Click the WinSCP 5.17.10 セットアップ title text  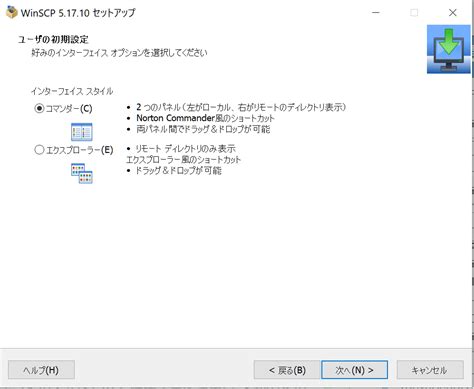78,13
